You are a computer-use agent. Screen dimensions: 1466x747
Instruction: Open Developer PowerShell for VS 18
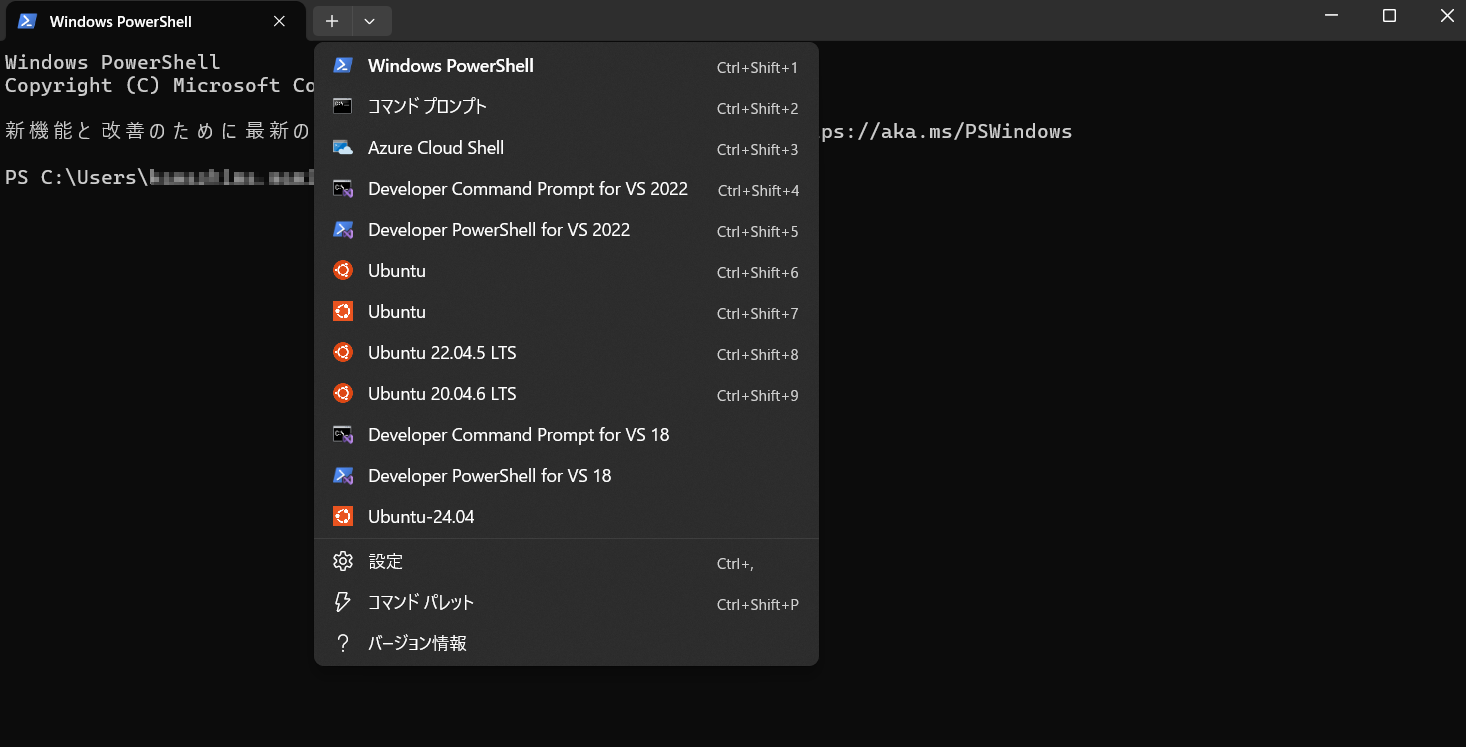(489, 476)
